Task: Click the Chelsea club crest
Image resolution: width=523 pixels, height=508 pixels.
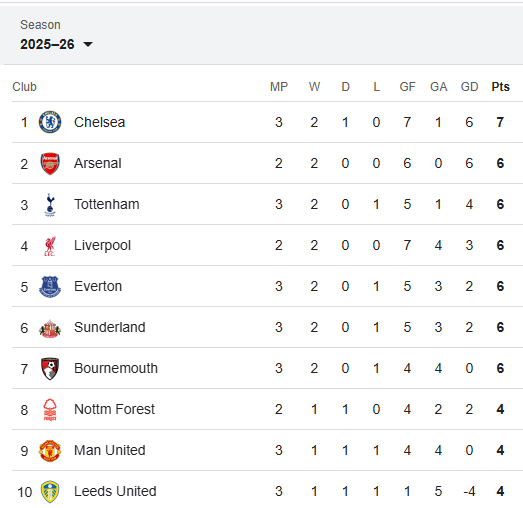Action: 50,122
